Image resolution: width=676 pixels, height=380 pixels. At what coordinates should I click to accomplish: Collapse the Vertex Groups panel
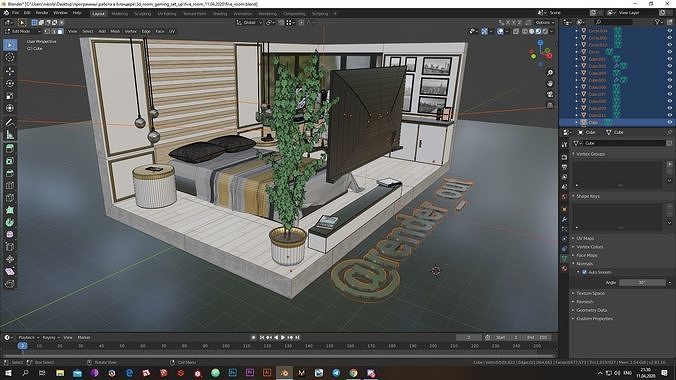point(591,154)
